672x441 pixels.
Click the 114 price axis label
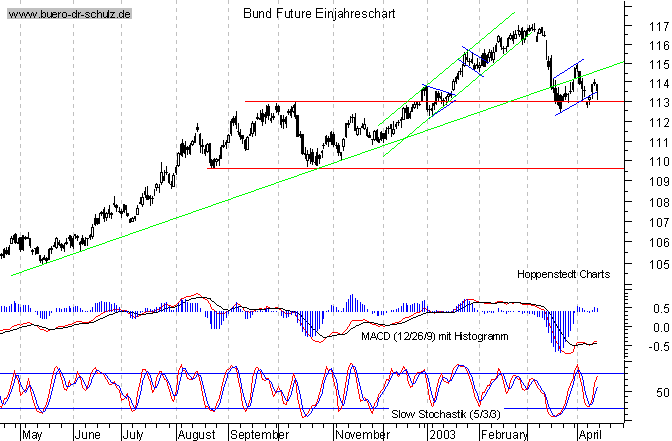(x=659, y=84)
